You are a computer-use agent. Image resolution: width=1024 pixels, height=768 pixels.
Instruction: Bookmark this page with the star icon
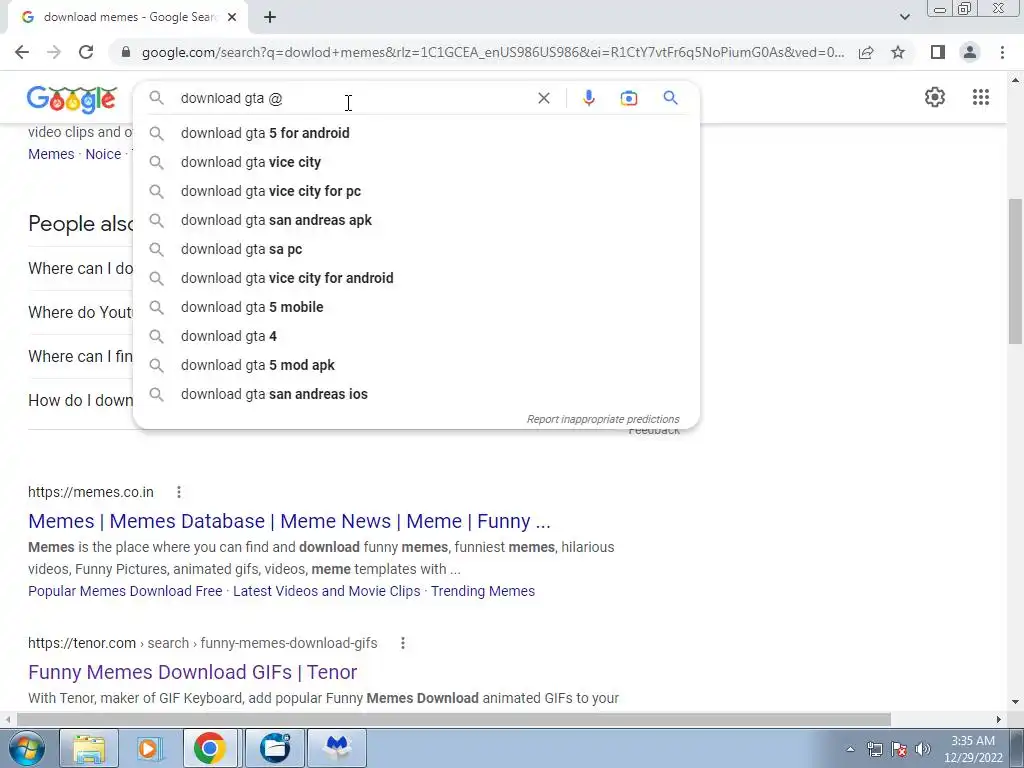(898, 52)
